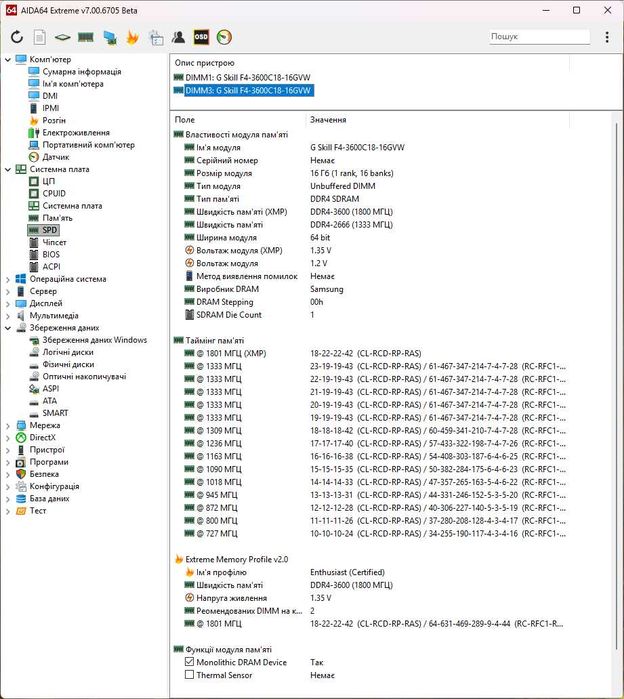Expand the Дисплей tree node
This screenshot has width=624, height=699.
[x=8, y=304]
